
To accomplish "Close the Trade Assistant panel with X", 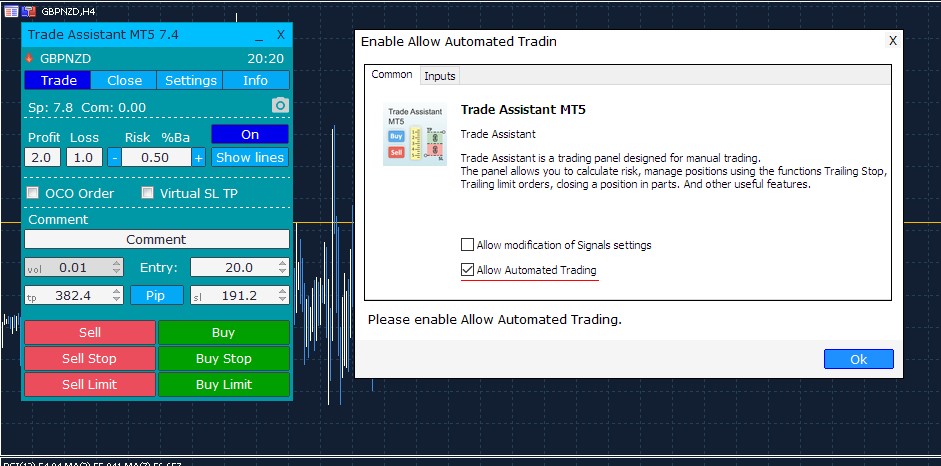I will point(280,35).
